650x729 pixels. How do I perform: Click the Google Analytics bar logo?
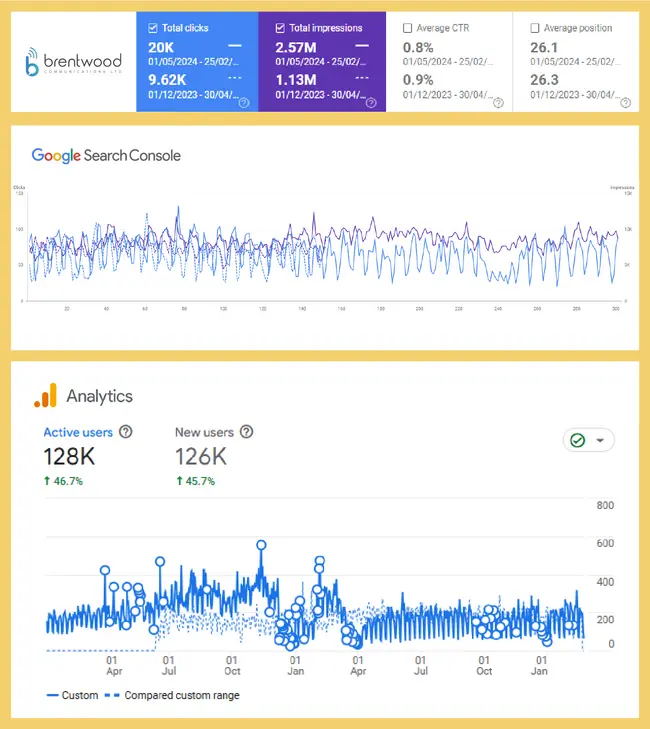46,396
